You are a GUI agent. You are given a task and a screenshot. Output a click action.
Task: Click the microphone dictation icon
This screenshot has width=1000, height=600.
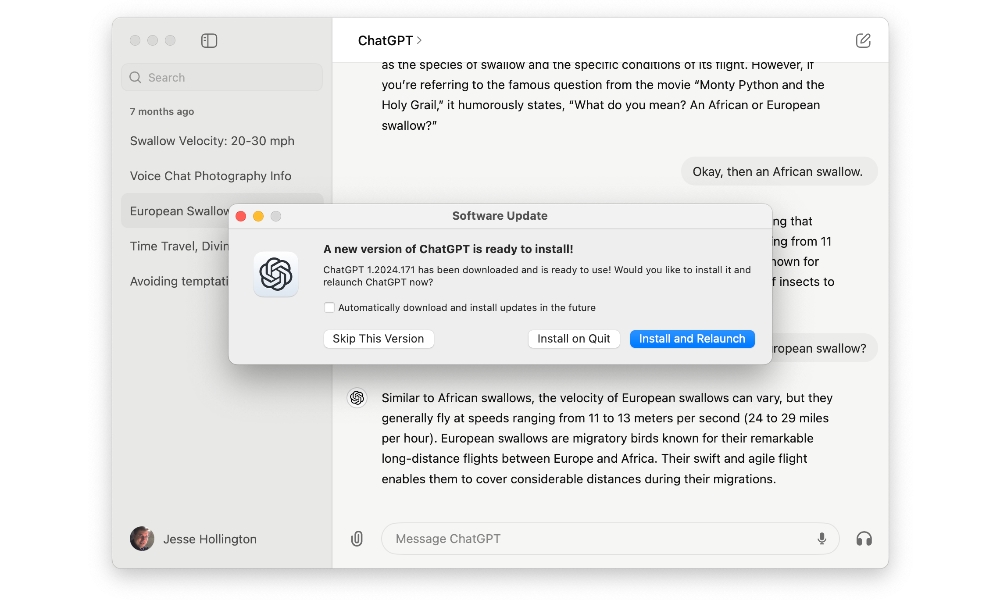pyautogui.click(x=822, y=539)
